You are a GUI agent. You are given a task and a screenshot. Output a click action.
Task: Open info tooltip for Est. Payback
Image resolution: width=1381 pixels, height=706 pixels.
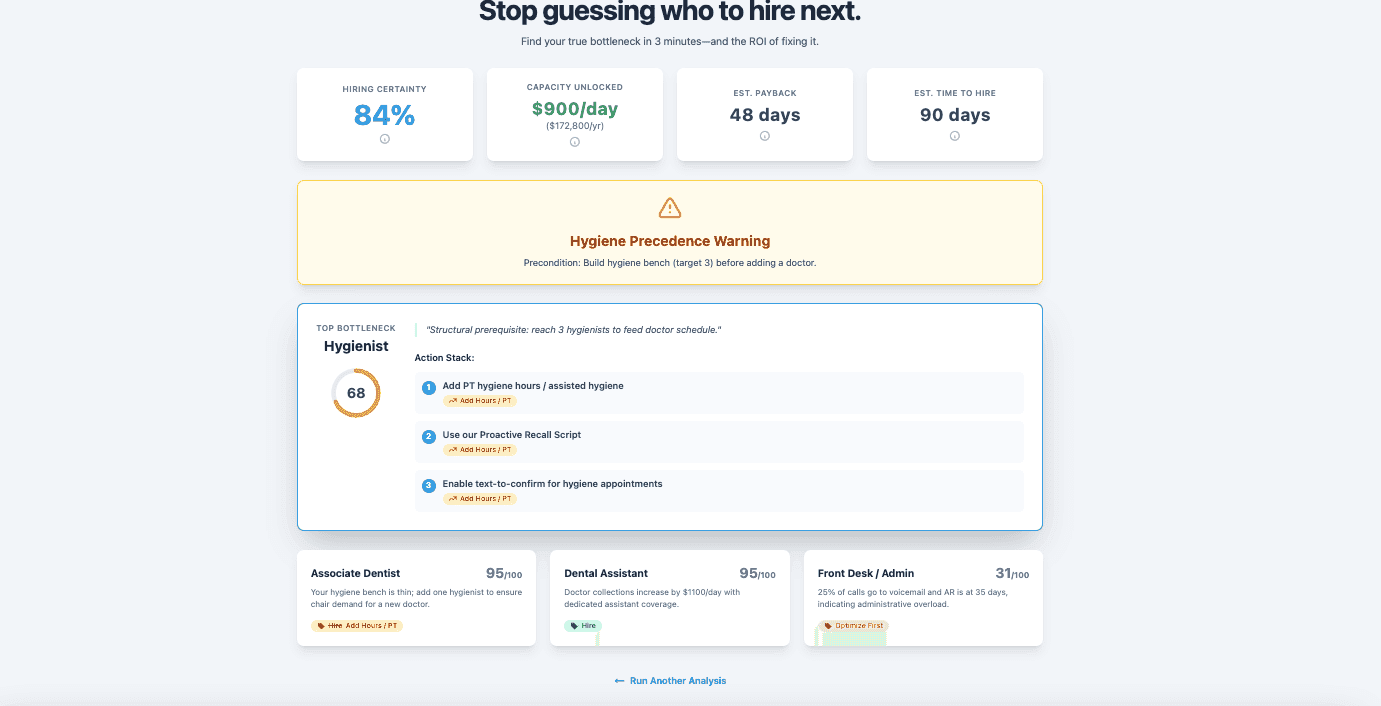(765, 136)
